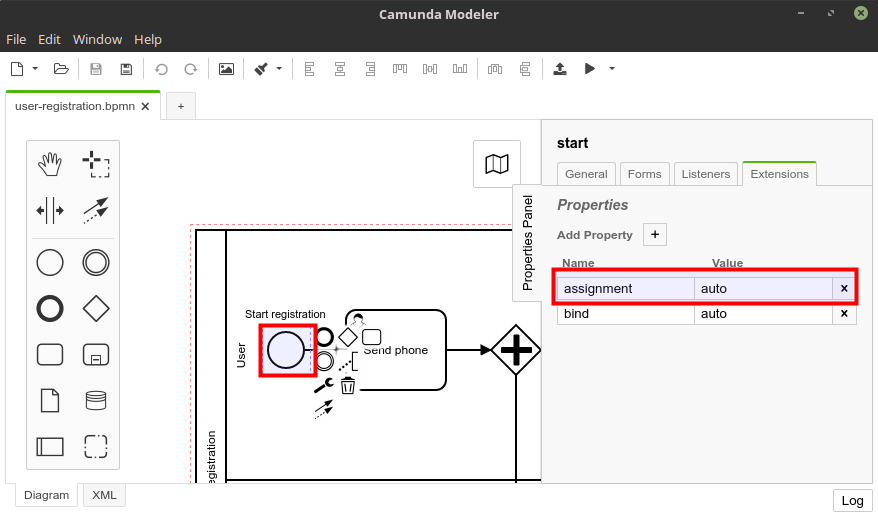
Task: Switch to General properties tab
Action: tap(586, 174)
